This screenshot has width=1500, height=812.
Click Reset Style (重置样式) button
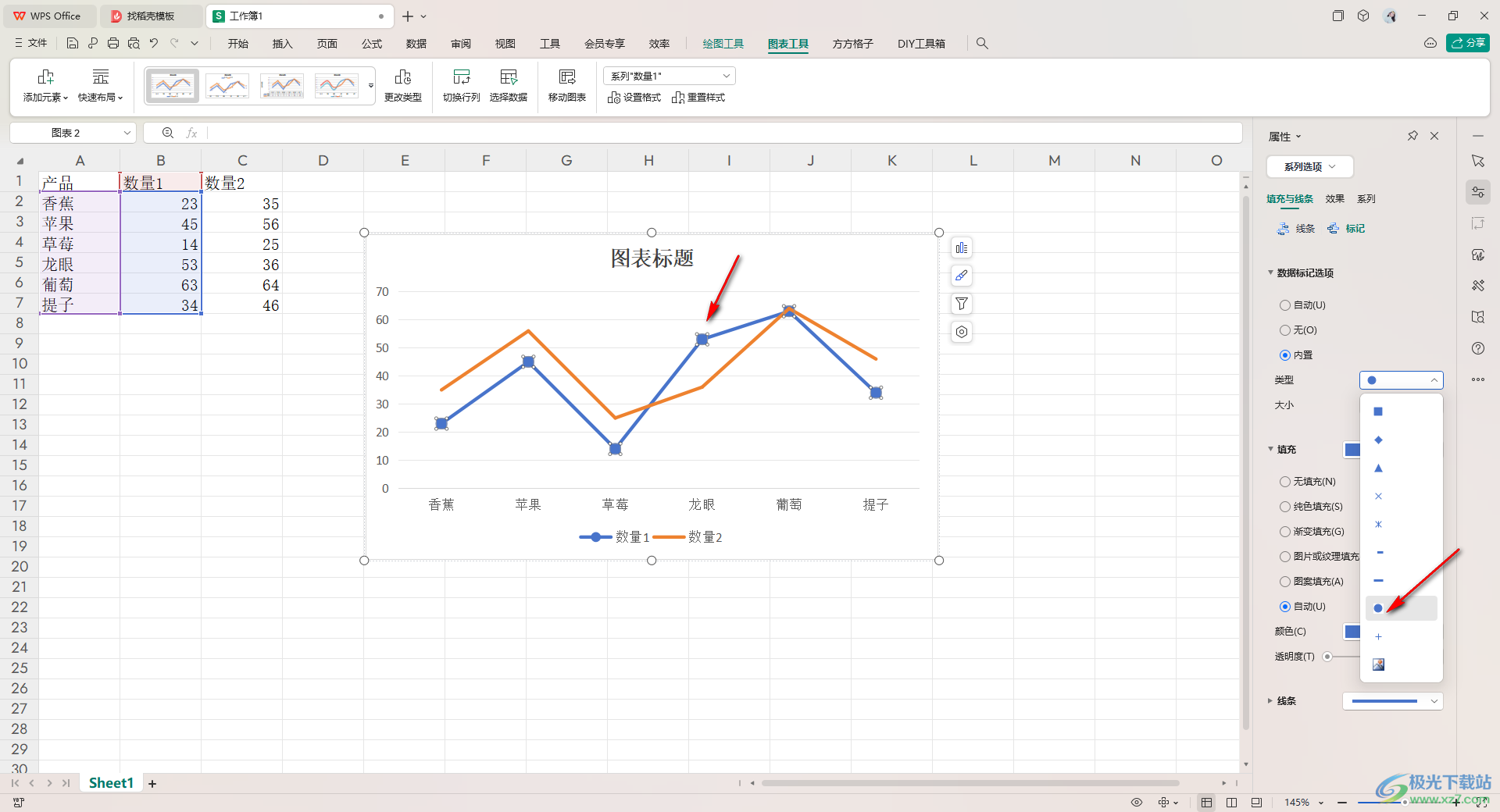(698, 98)
